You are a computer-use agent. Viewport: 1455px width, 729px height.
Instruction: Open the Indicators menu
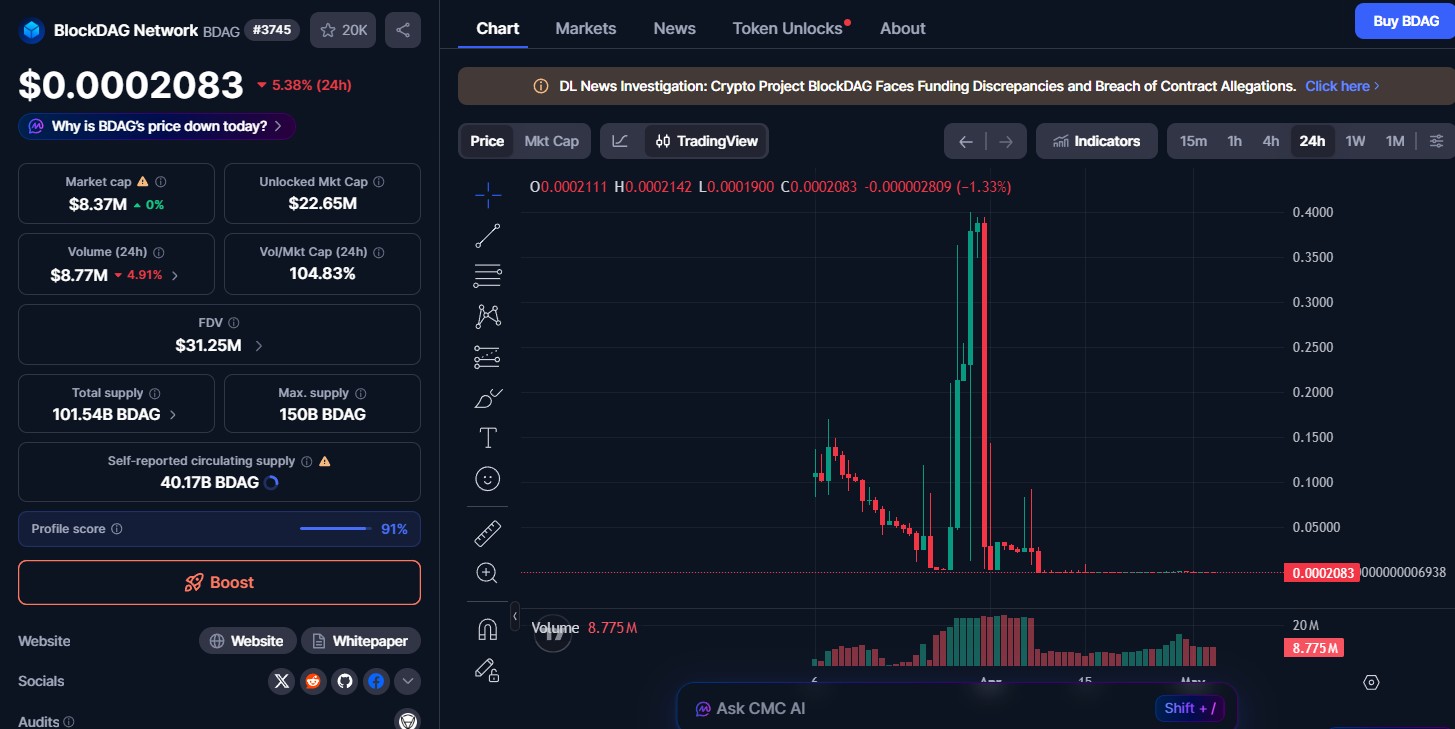(1096, 141)
